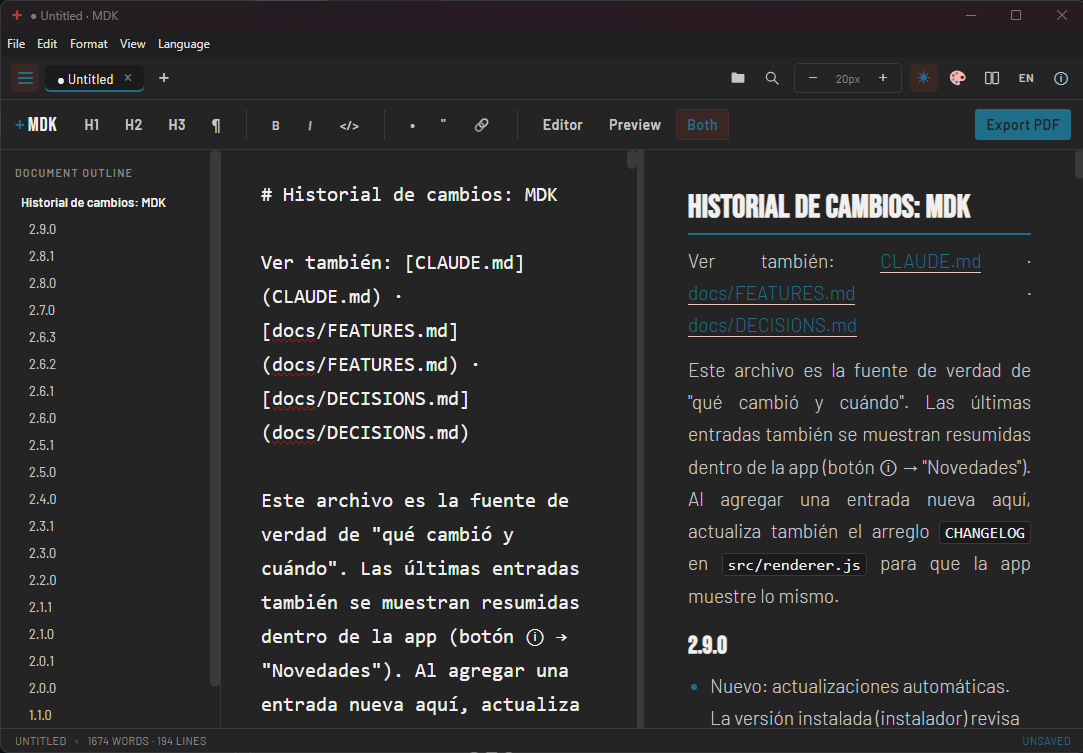Toggle the sidebar hamburger menu
1083x753 pixels.
click(26, 78)
